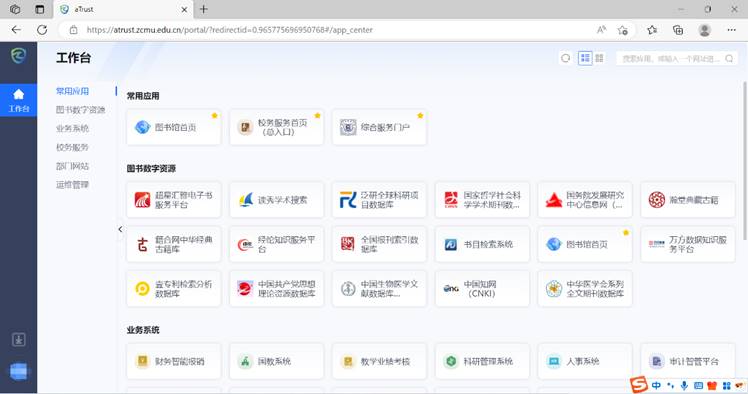
Task: Open the browser Collections icon in toolbar
Action: (x=678, y=30)
